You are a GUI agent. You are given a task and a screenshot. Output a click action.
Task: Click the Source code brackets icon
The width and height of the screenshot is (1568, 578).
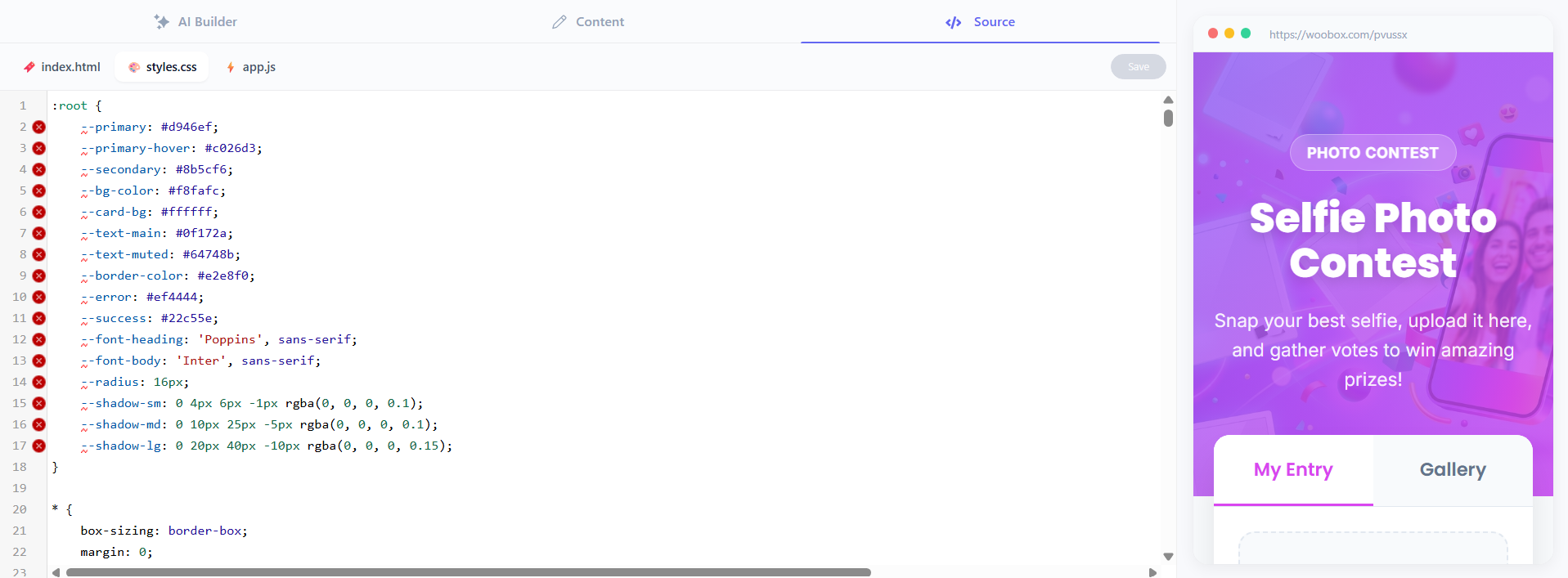click(953, 22)
